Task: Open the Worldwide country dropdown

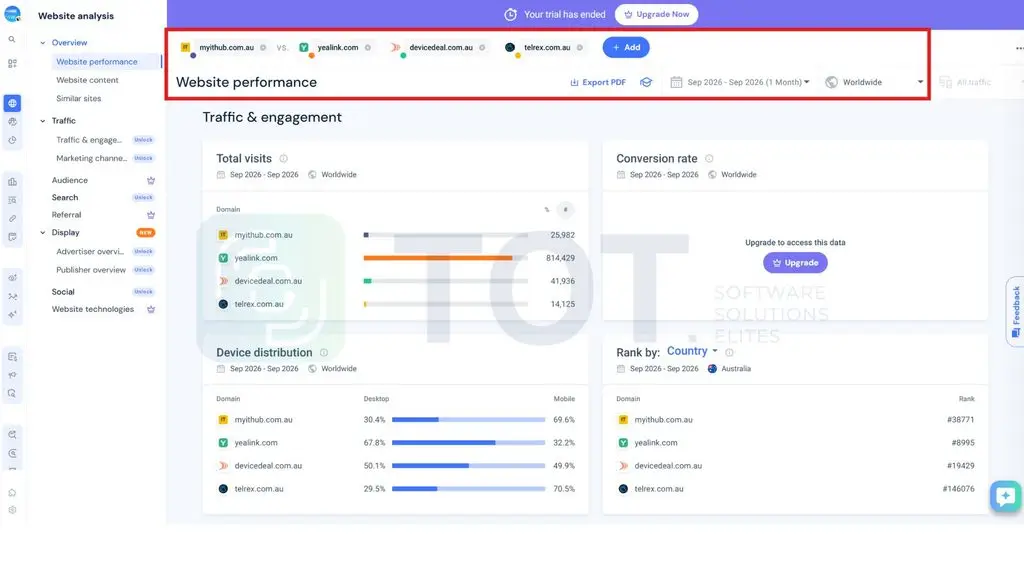Action: pos(874,82)
